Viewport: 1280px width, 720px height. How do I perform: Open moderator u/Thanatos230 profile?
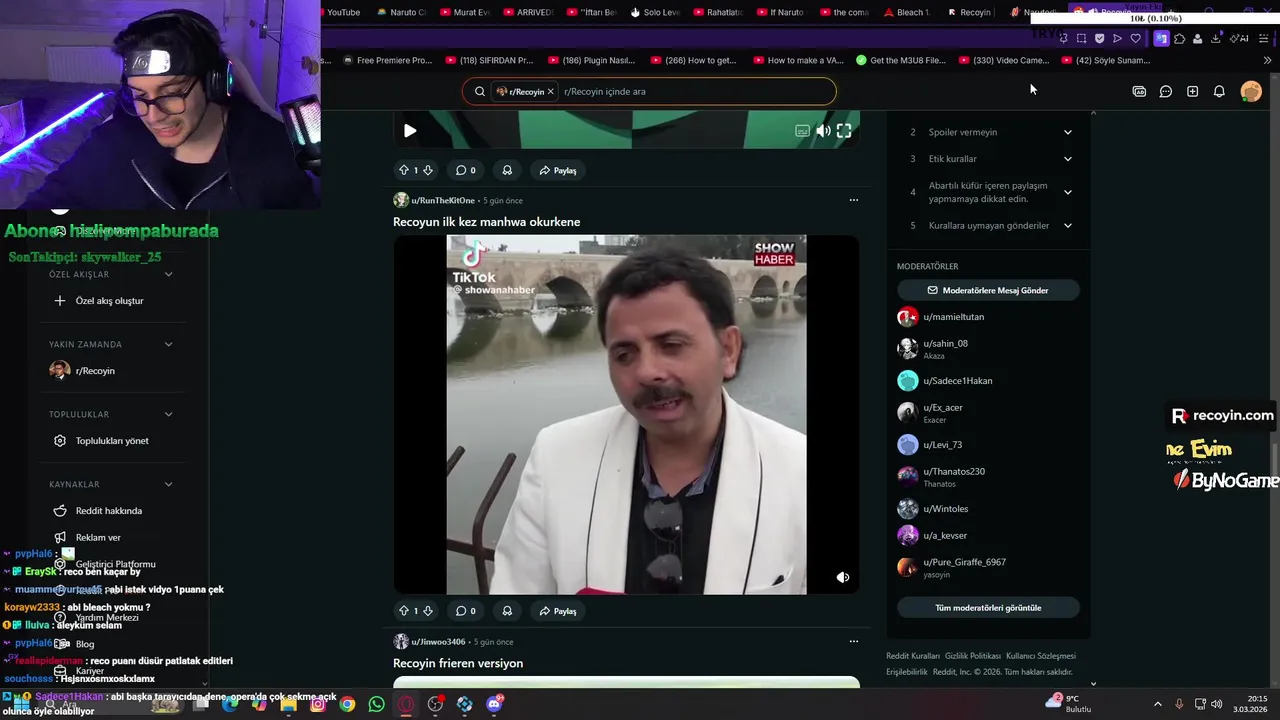coord(954,471)
